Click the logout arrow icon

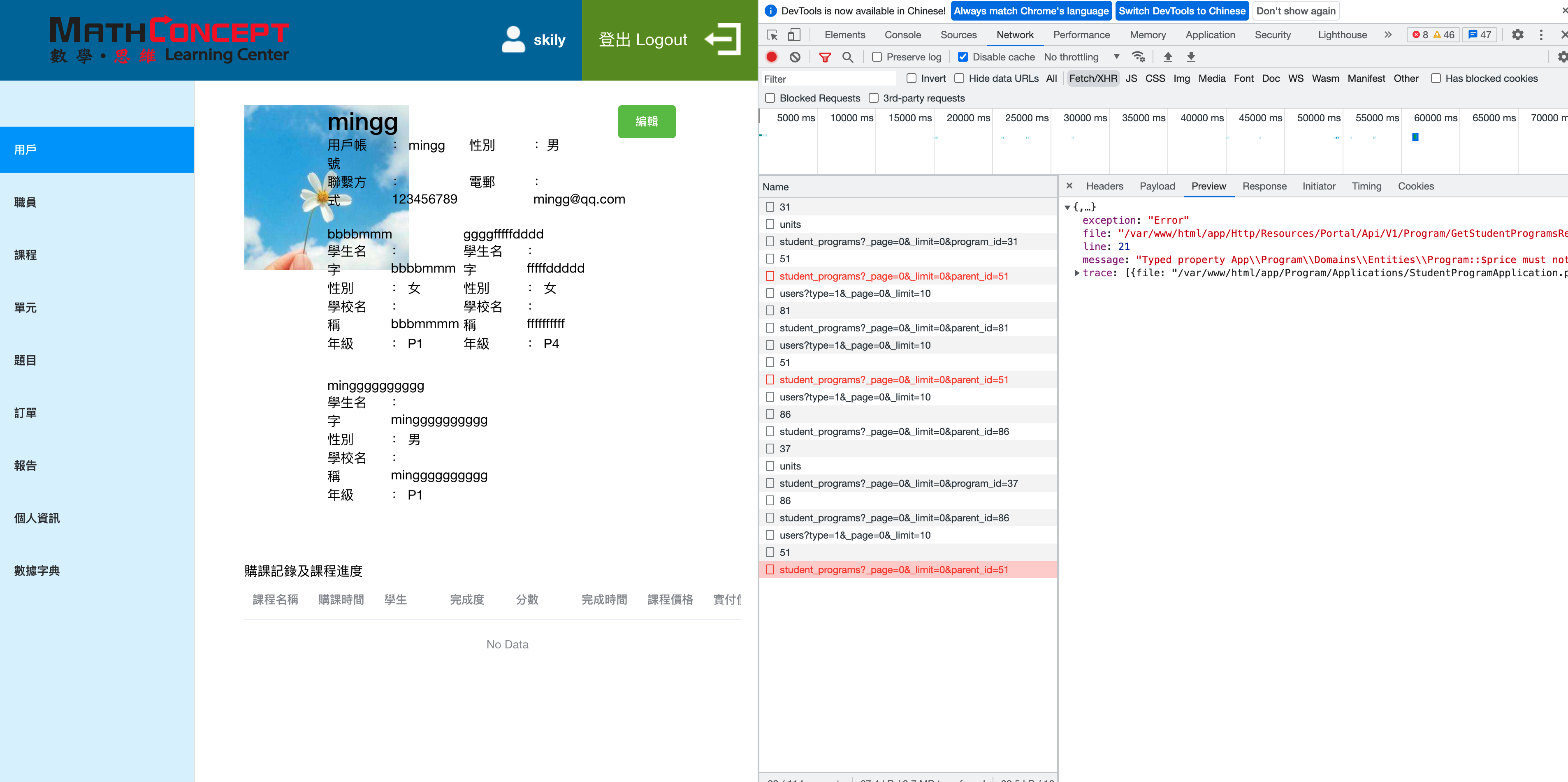click(723, 39)
